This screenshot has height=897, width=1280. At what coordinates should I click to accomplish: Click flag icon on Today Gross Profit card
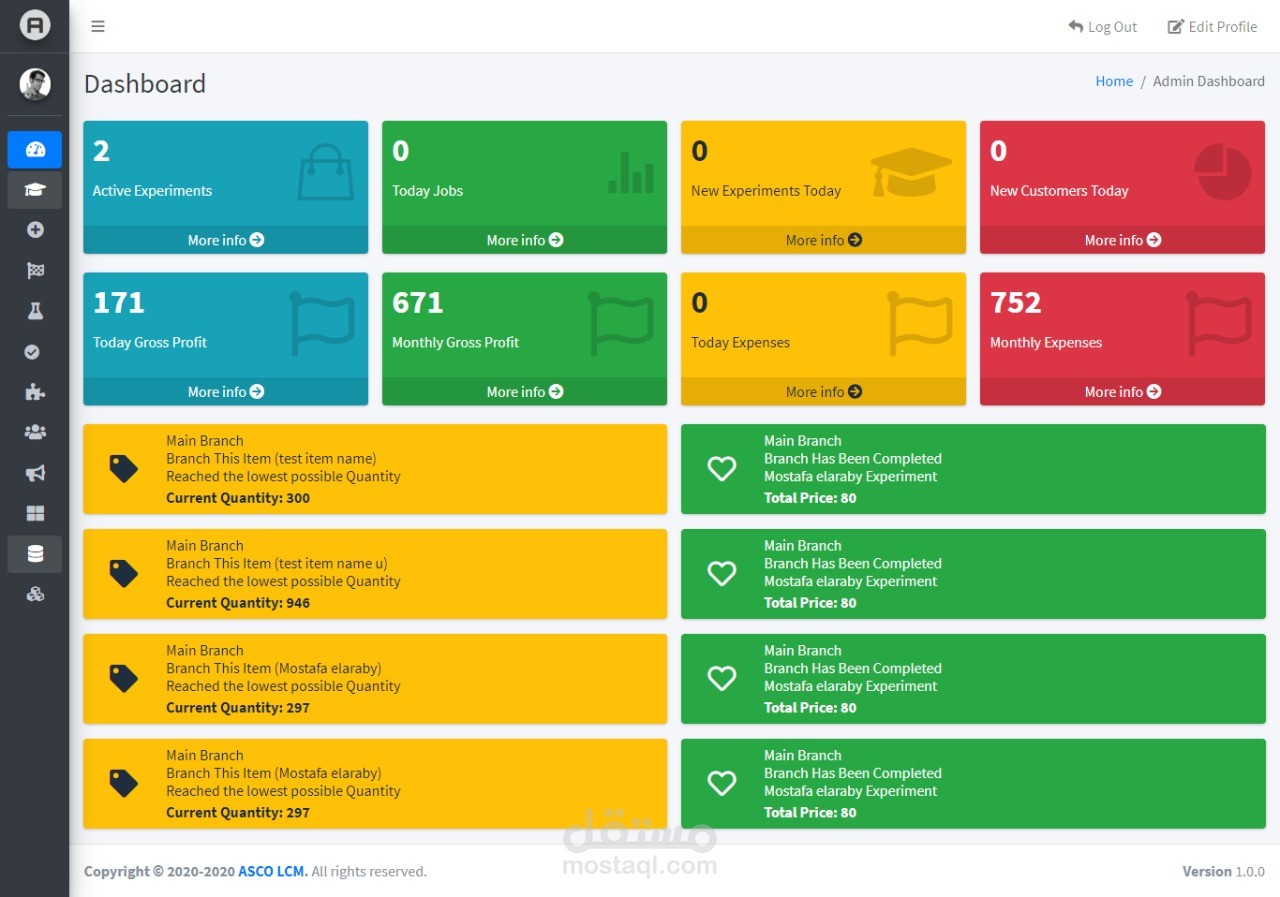322,324
